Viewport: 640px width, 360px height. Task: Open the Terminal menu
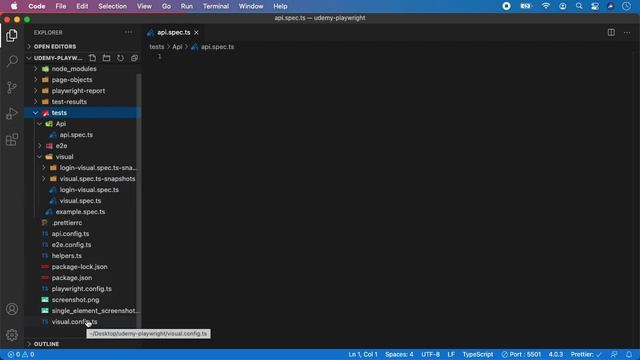[216, 6]
